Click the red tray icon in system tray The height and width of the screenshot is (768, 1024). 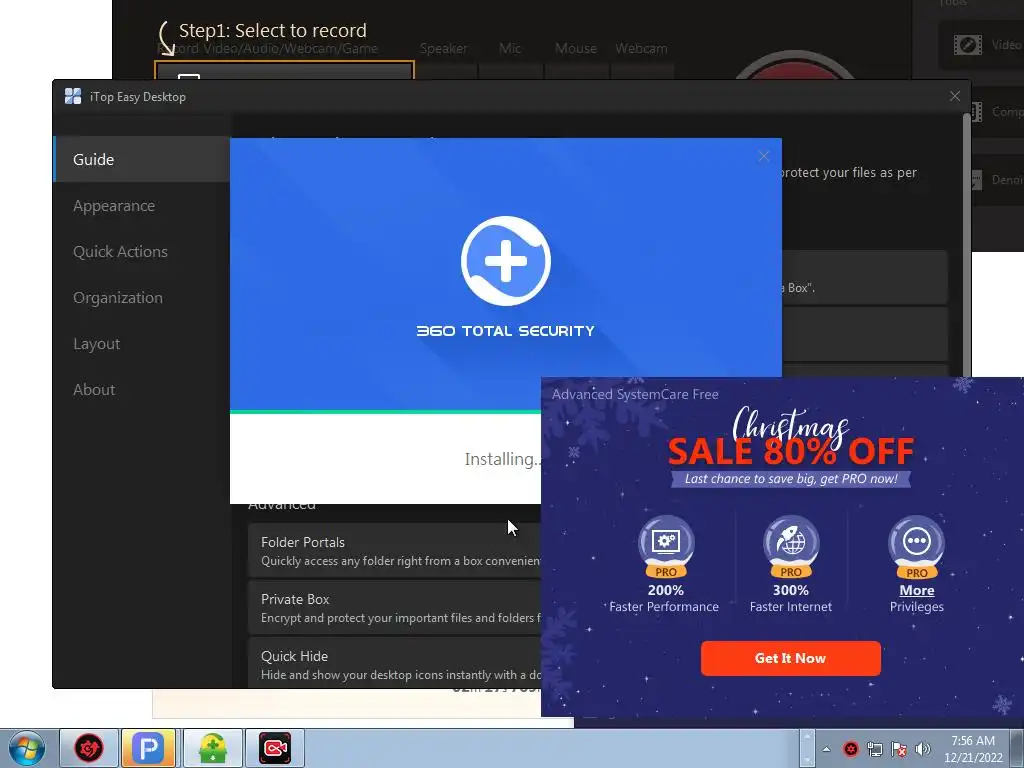click(850, 749)
